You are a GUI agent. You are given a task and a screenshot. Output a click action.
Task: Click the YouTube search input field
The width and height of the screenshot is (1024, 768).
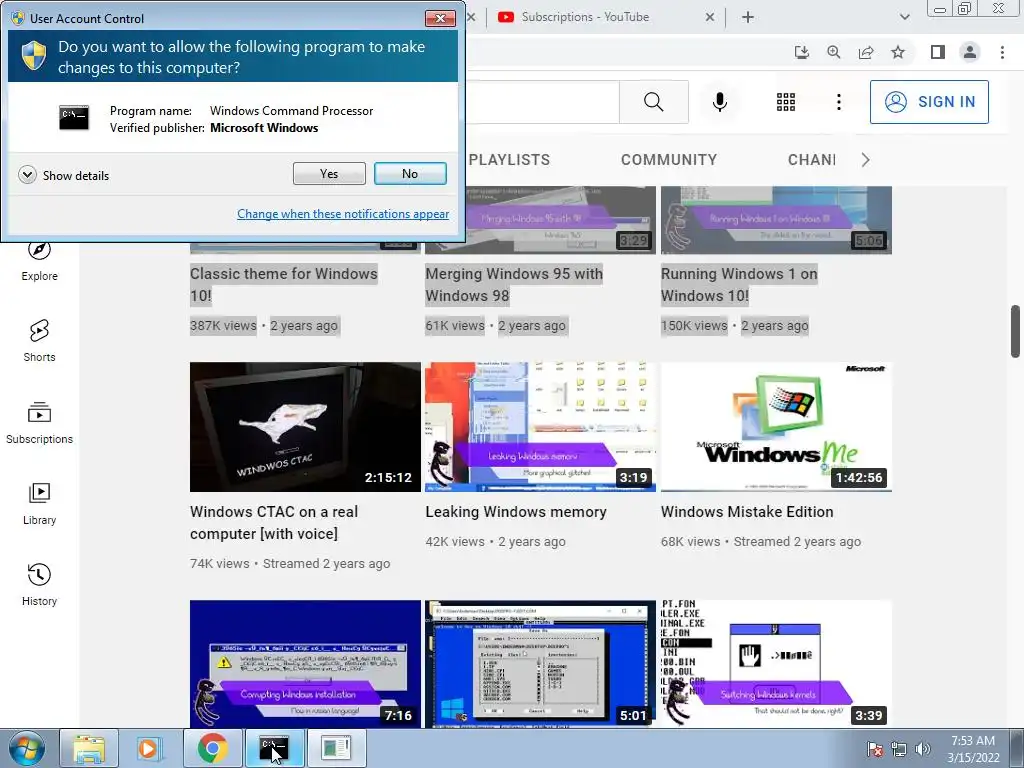542,102
